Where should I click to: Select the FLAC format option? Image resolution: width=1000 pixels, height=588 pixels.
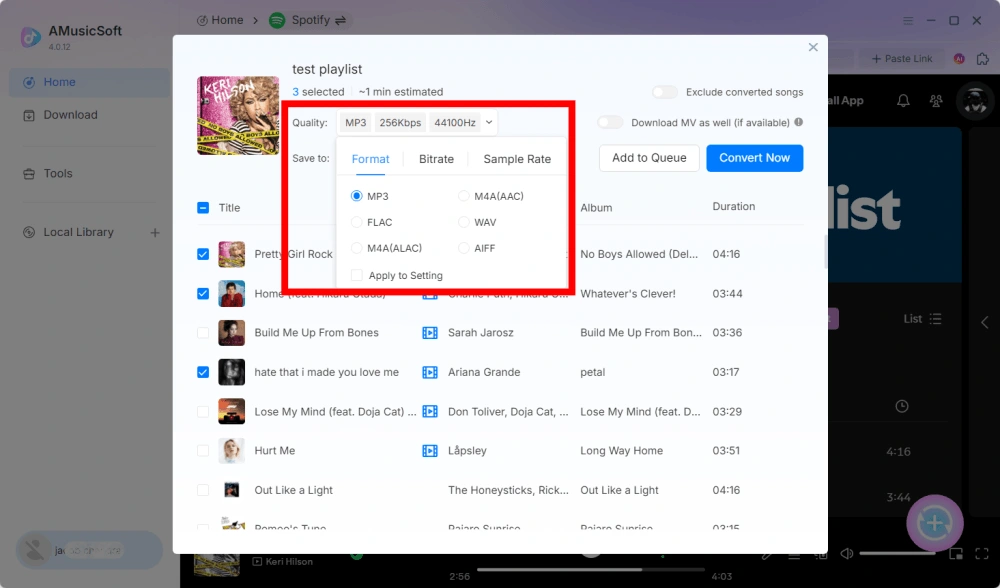357,222
